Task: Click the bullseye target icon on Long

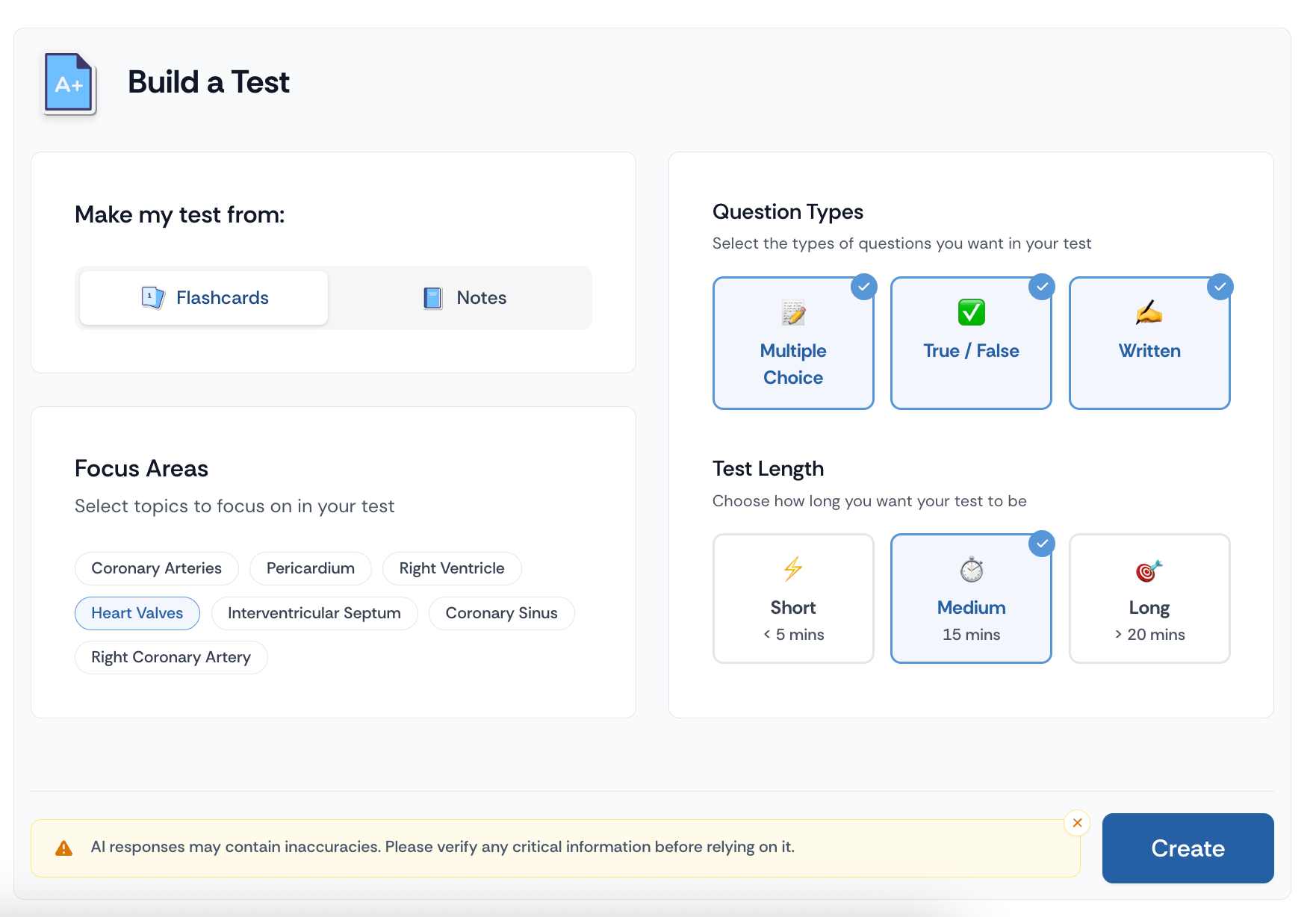Action: 1149,571
